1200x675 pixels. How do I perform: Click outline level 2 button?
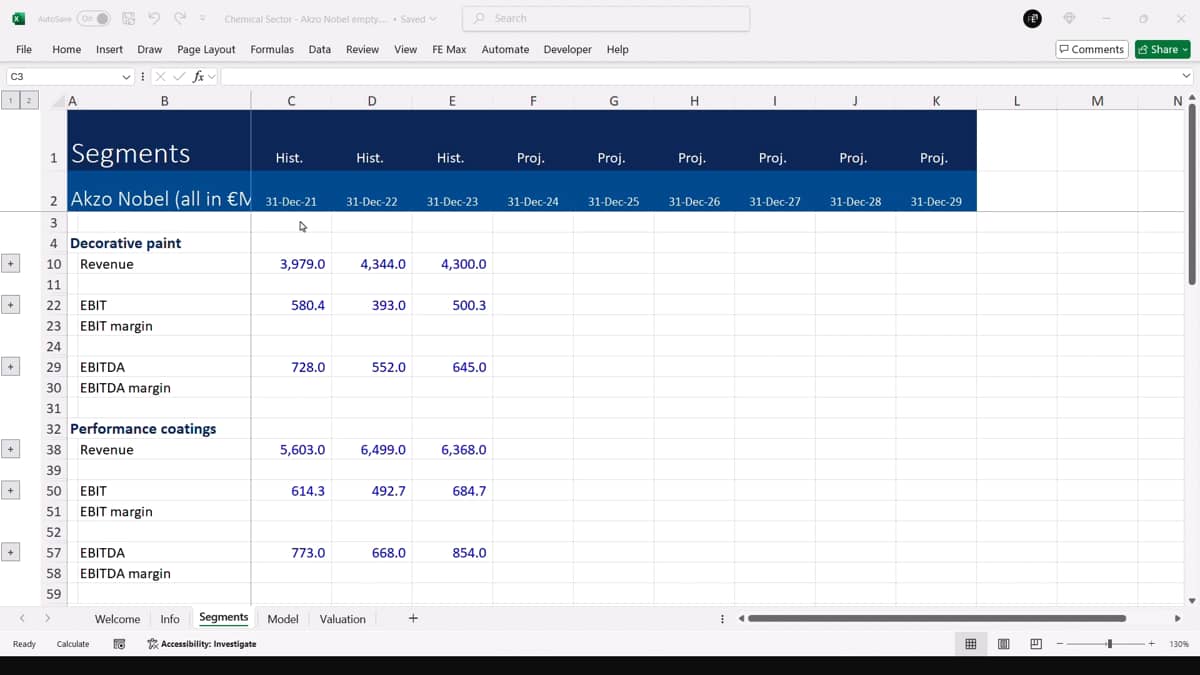coord(30,100)
